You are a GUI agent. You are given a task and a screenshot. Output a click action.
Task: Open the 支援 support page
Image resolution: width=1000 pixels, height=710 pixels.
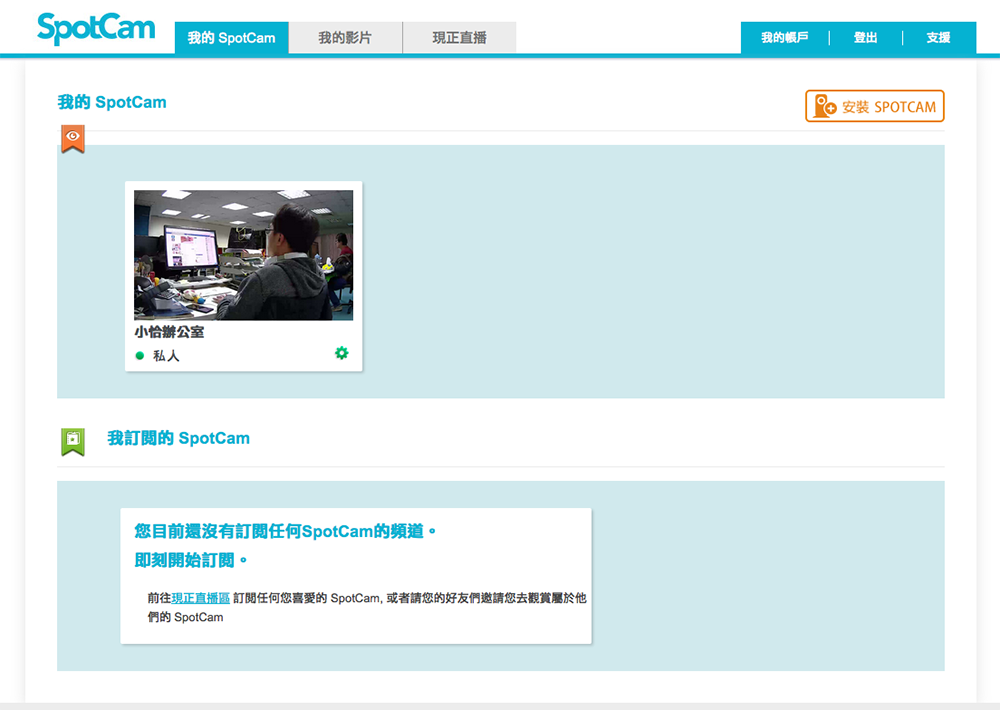[938, 38]
